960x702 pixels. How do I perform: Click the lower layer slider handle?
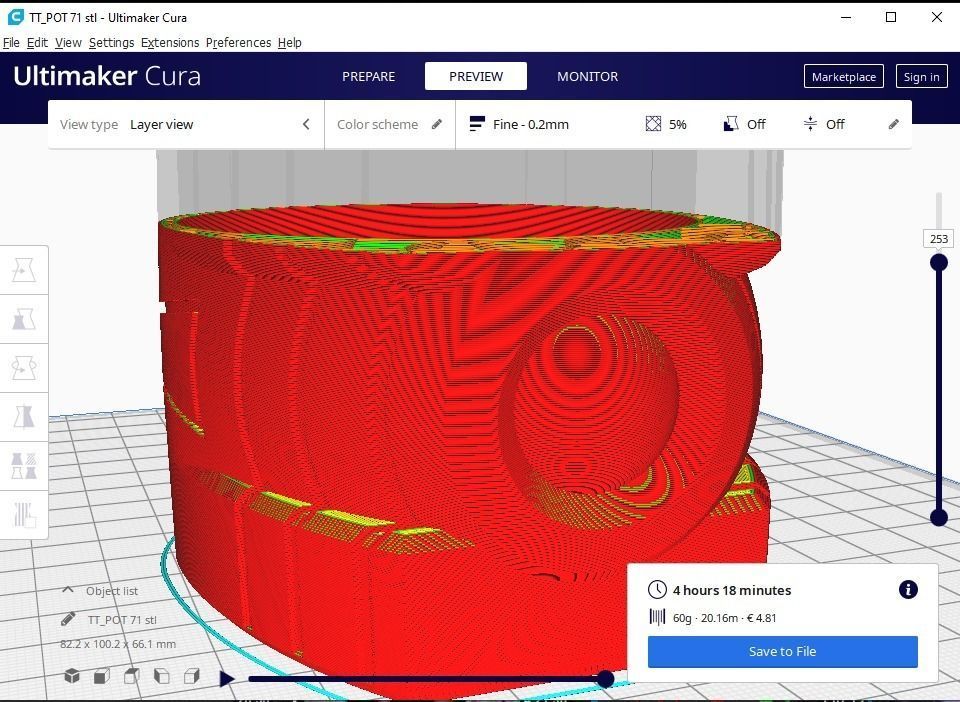[x=939, y=517]
